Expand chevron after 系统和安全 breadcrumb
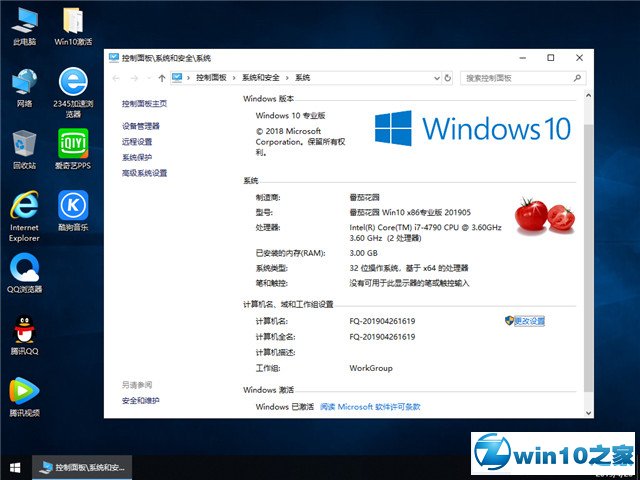This screenshot has width=640, height=480. point(287,78)
